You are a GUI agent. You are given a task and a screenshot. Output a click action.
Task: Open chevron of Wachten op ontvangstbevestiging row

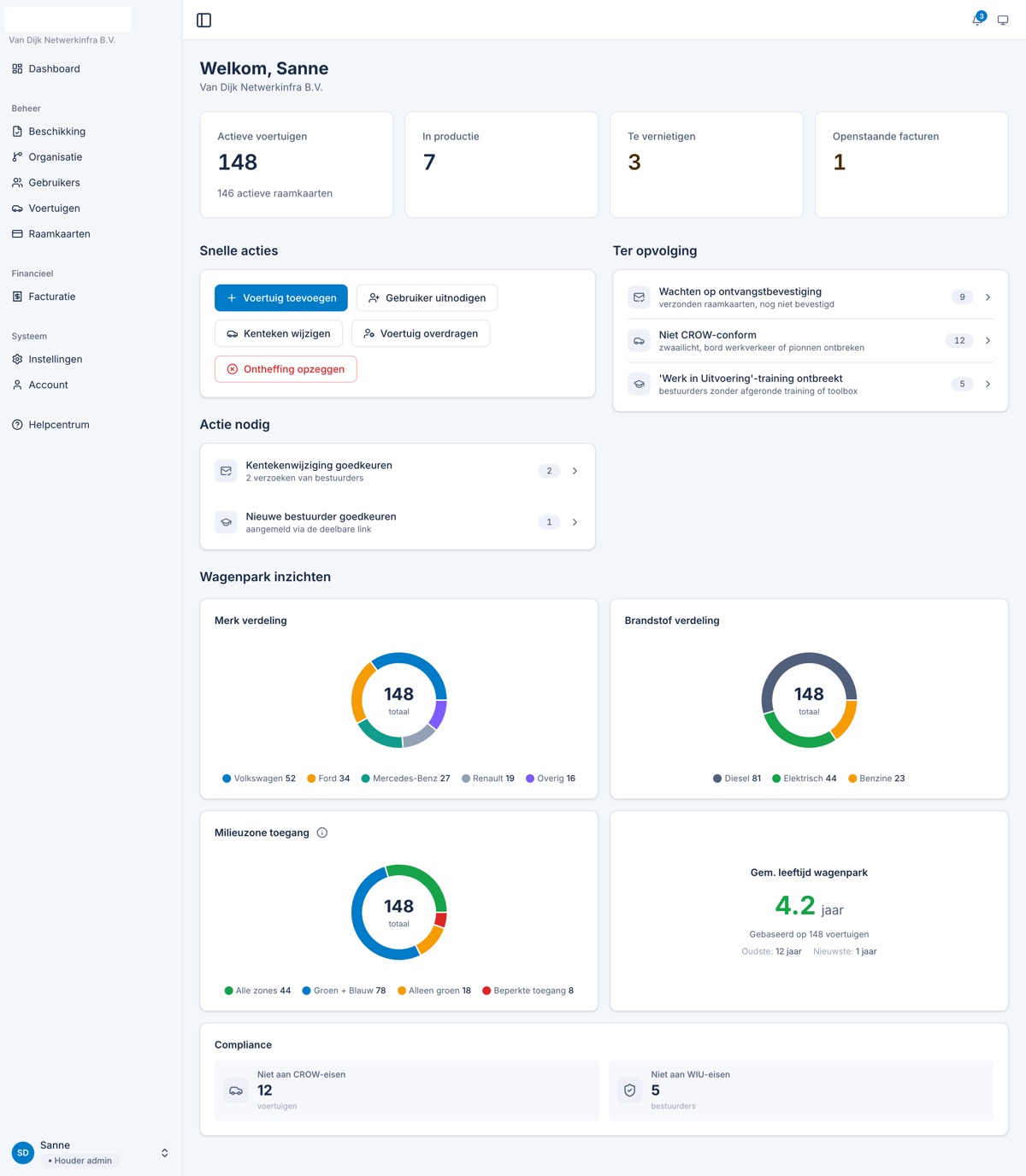(988, 297)
